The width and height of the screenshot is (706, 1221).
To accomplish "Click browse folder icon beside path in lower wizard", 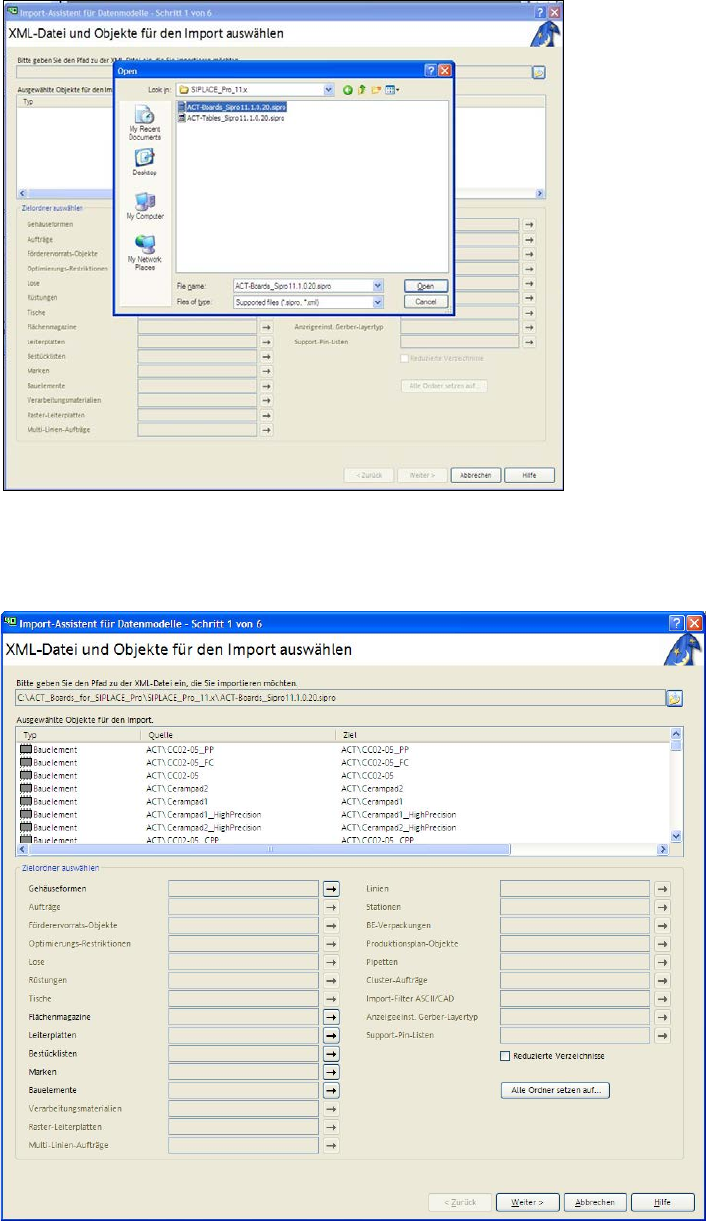I will pos(675,698).
